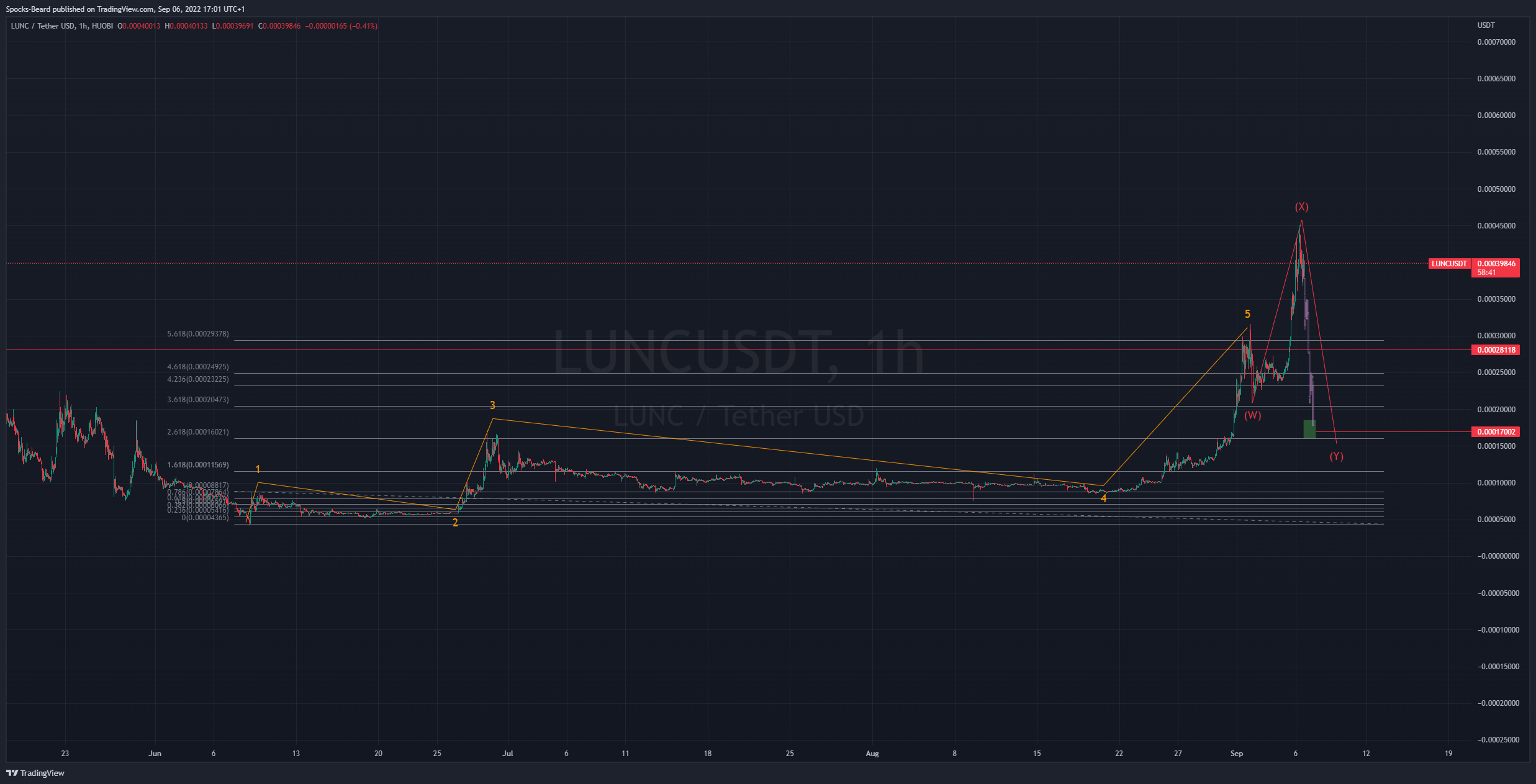1536x784 pixels.
Task: Select the (X) correction wave label
Action: pos(1301,207)
